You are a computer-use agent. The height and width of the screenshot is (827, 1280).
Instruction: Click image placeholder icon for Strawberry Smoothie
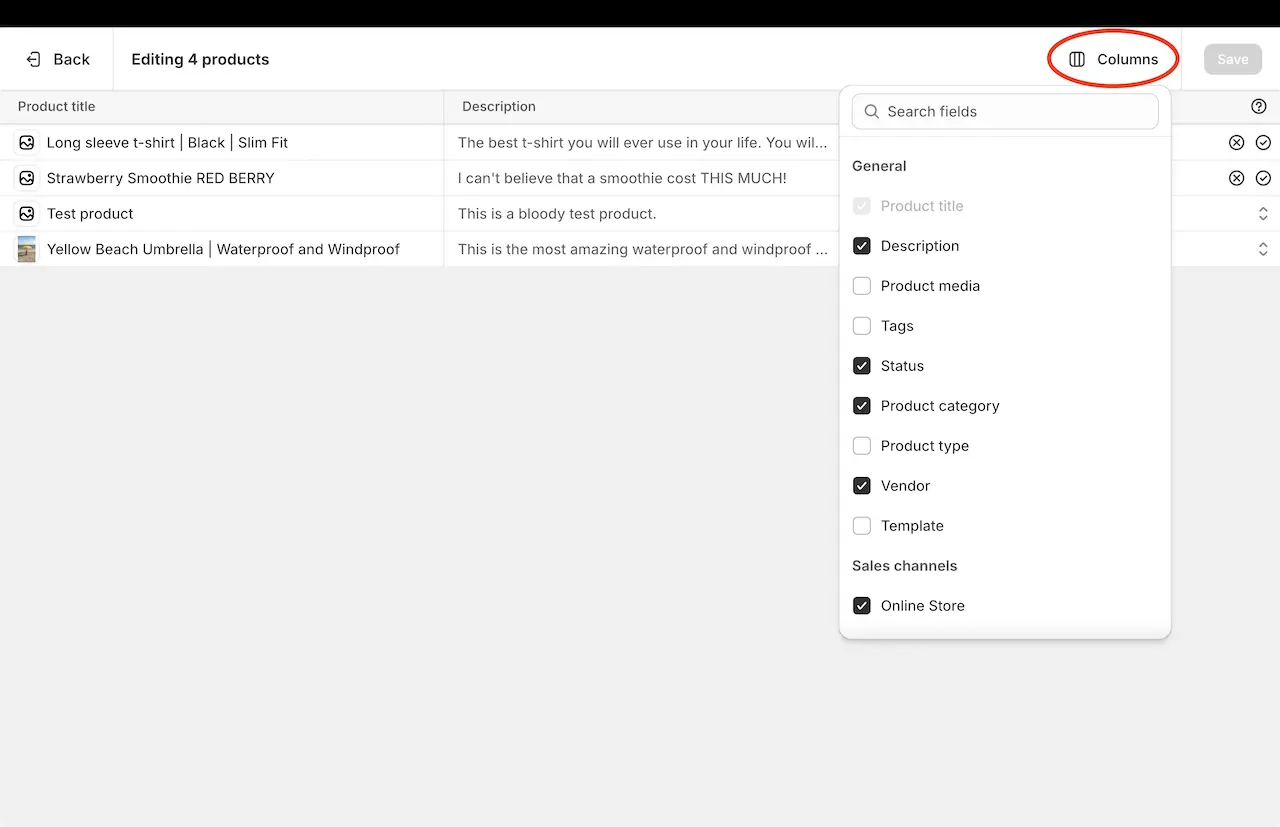coord(27,178)
